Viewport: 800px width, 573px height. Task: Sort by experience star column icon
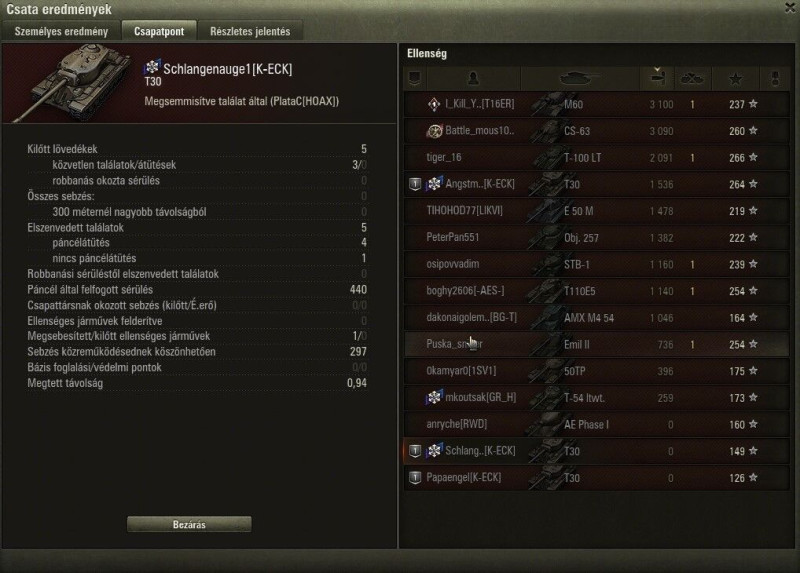[x=735, y=79]
